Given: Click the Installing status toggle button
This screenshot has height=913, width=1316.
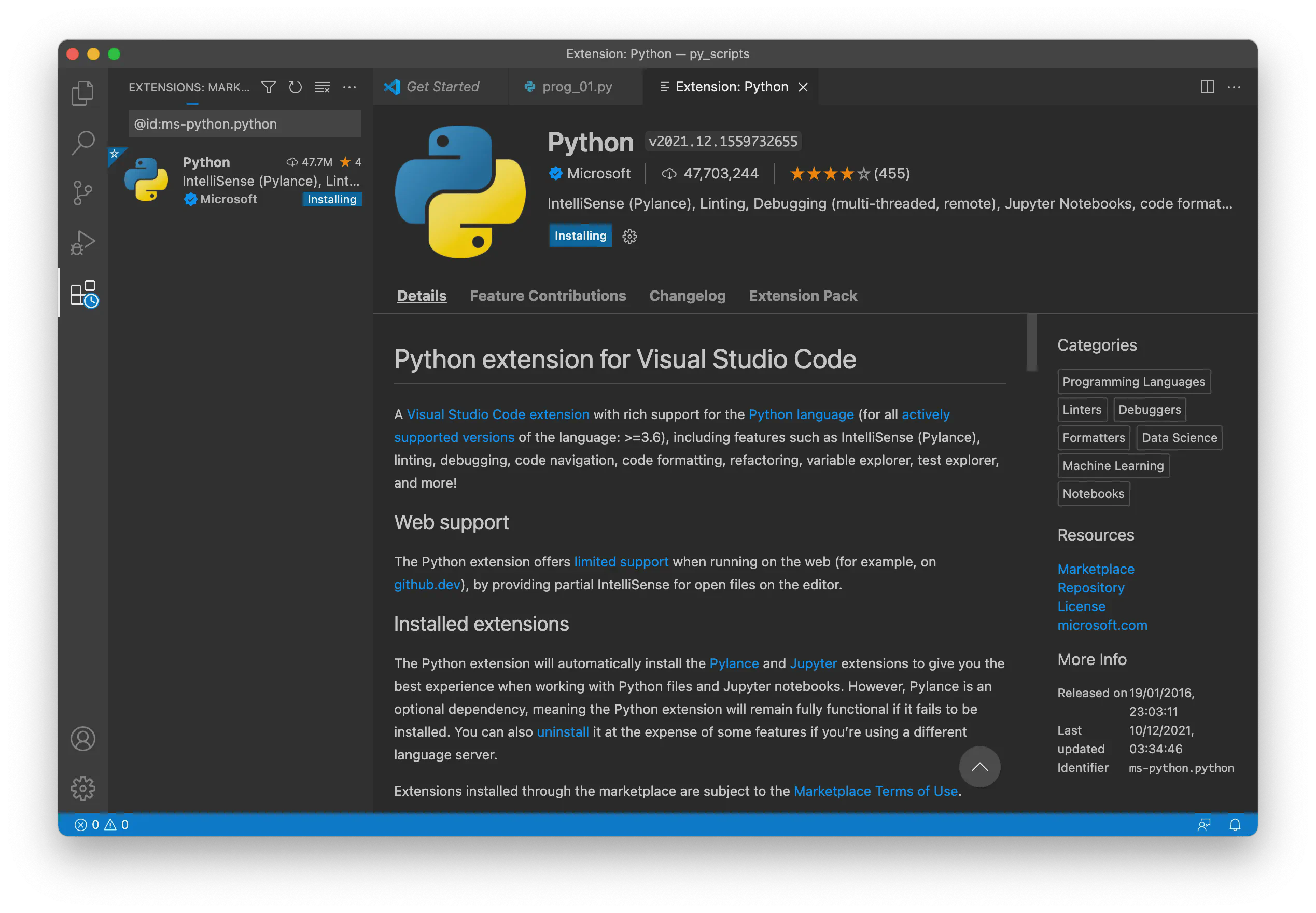Looking at the screenshot, I should (x=580, y=235).
